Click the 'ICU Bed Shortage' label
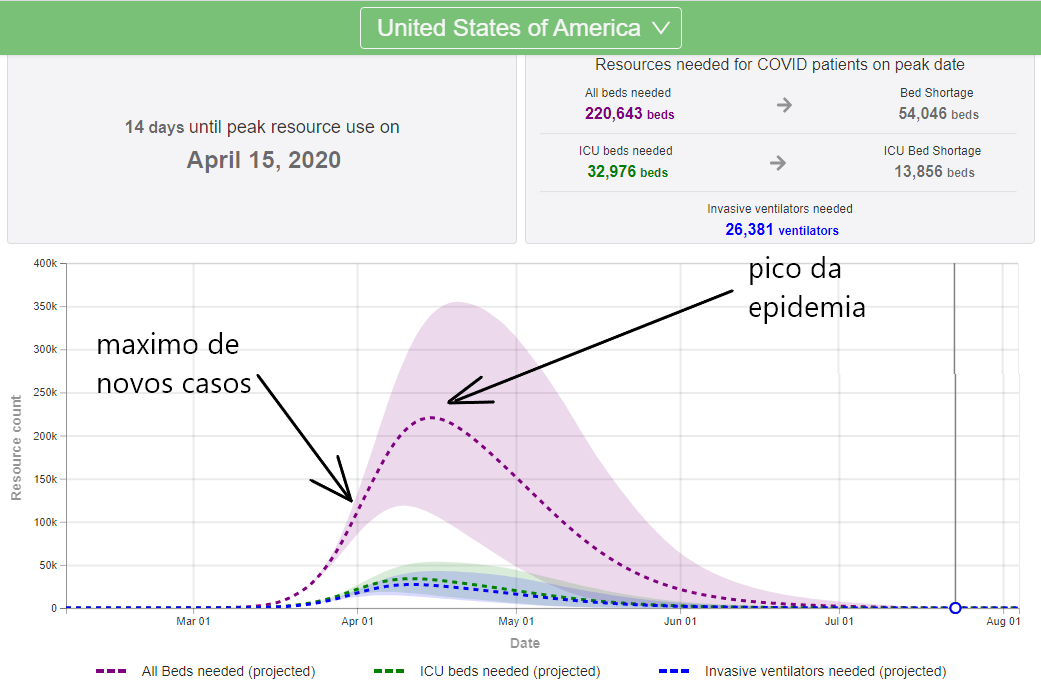The width and height of the screenshot is (1041, 699). point(931,151)
